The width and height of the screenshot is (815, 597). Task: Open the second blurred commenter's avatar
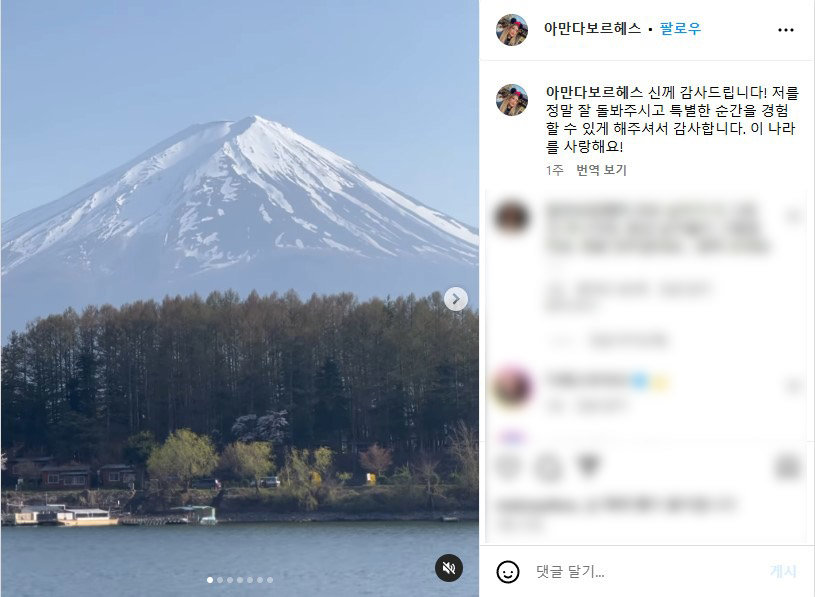click(x=512, y=388)
